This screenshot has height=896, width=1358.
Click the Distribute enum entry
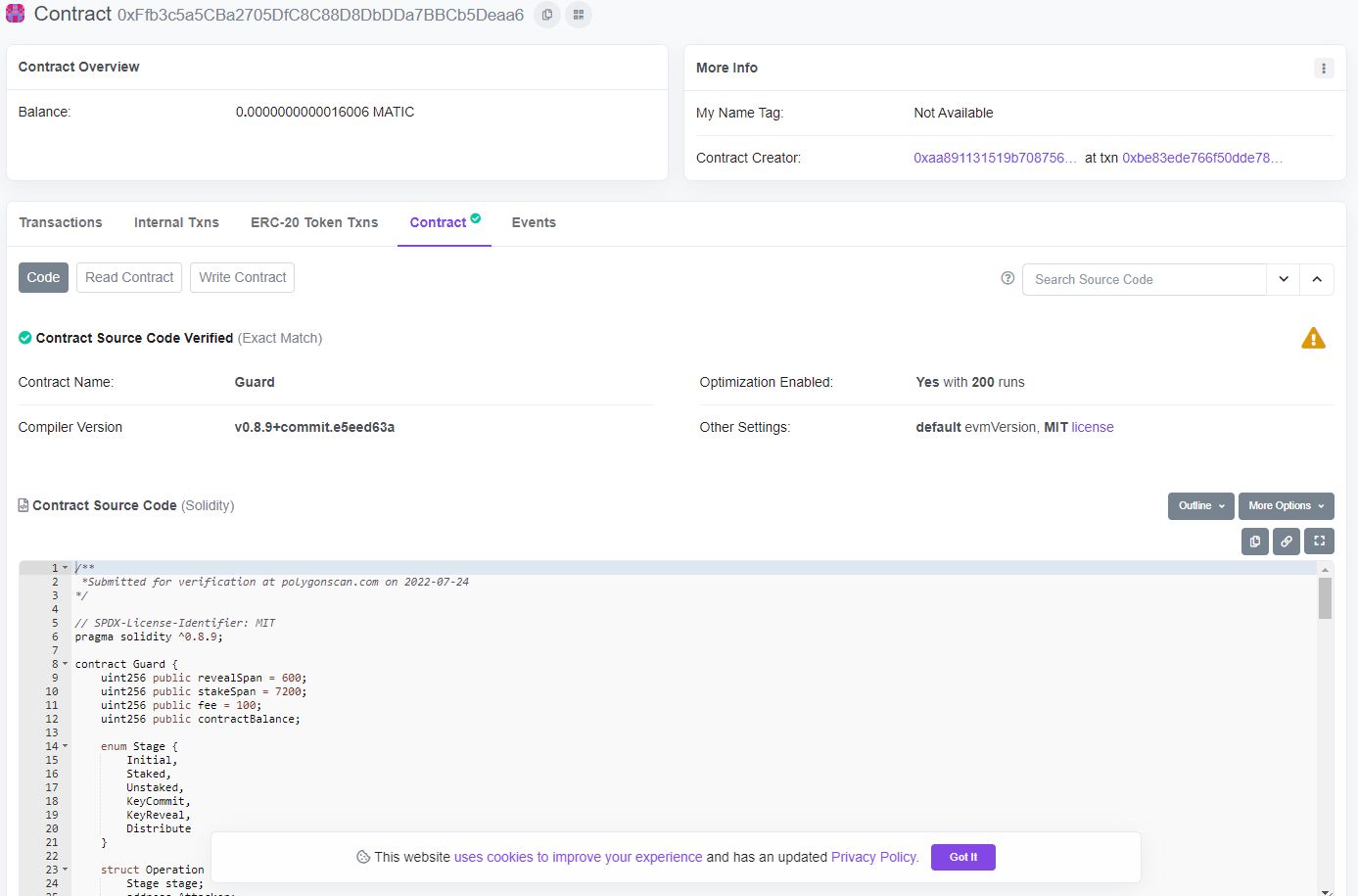159,828
